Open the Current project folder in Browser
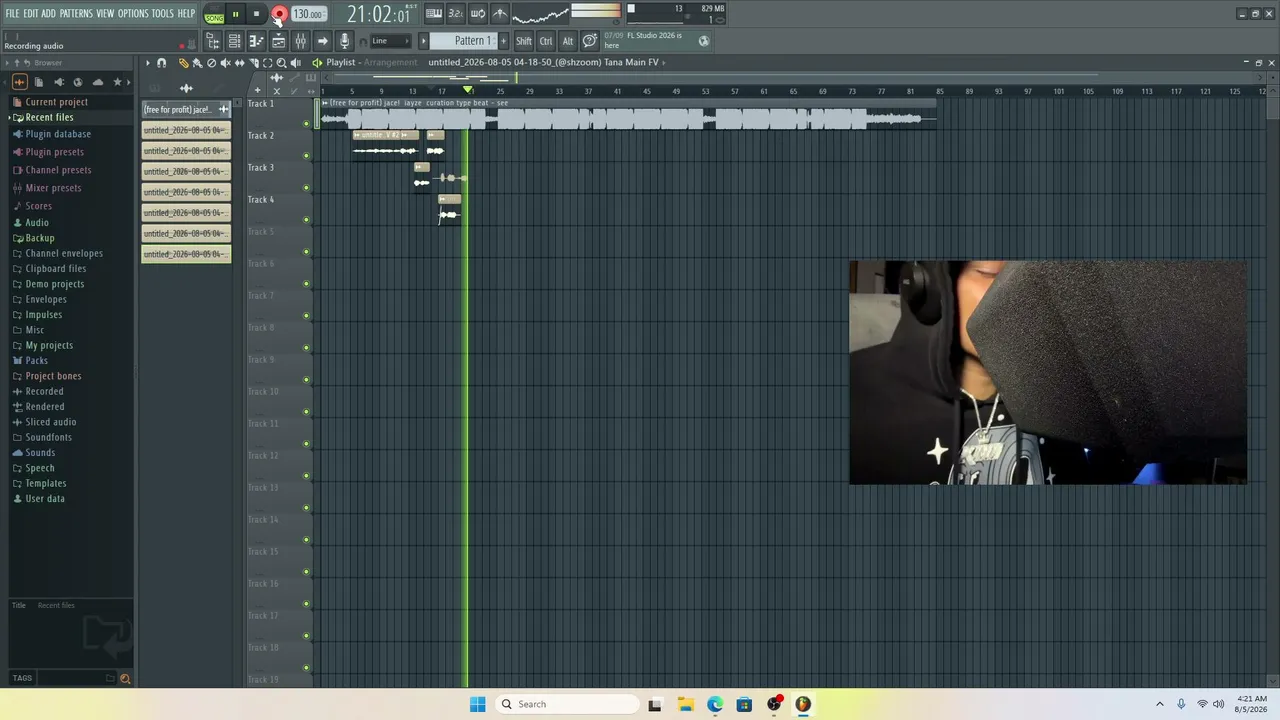1280x720 pixels. (56, 102)
